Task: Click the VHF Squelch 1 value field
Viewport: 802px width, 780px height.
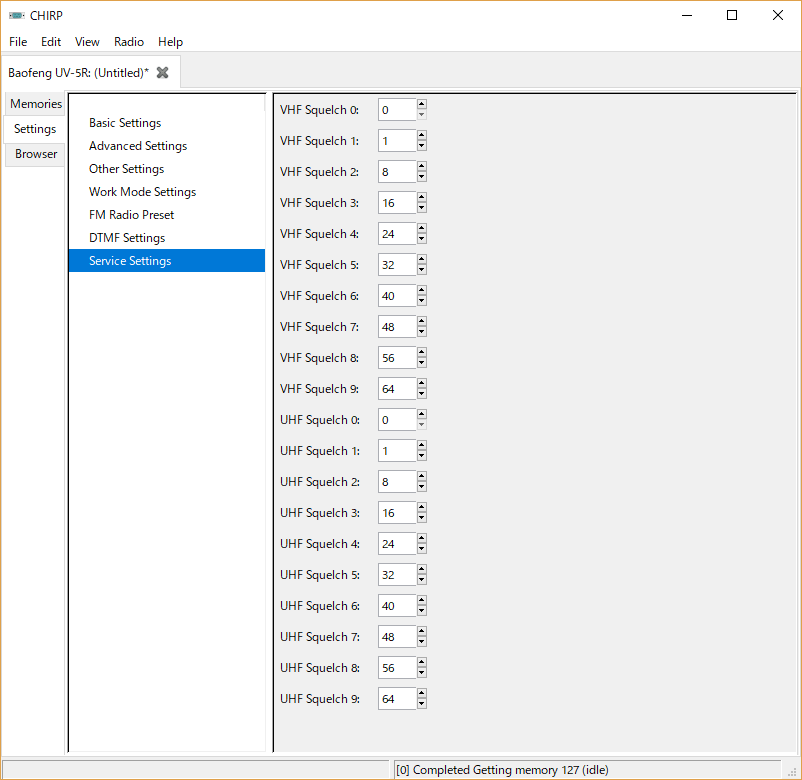Action: click(x=397, y=141)
